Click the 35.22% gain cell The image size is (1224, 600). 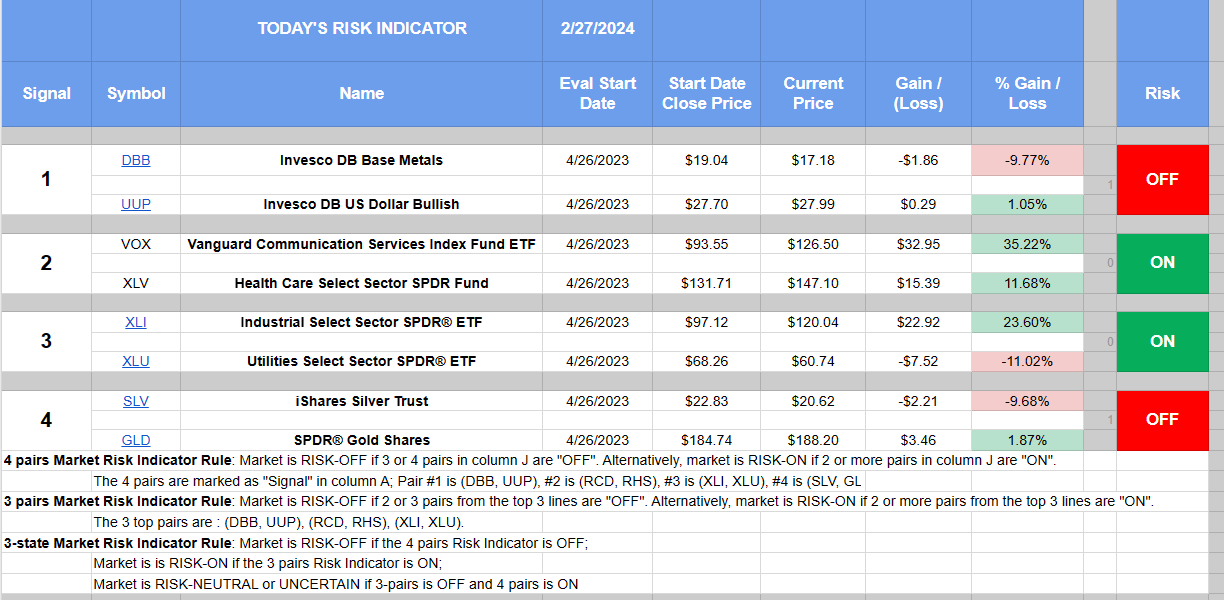pos(1027,244)
